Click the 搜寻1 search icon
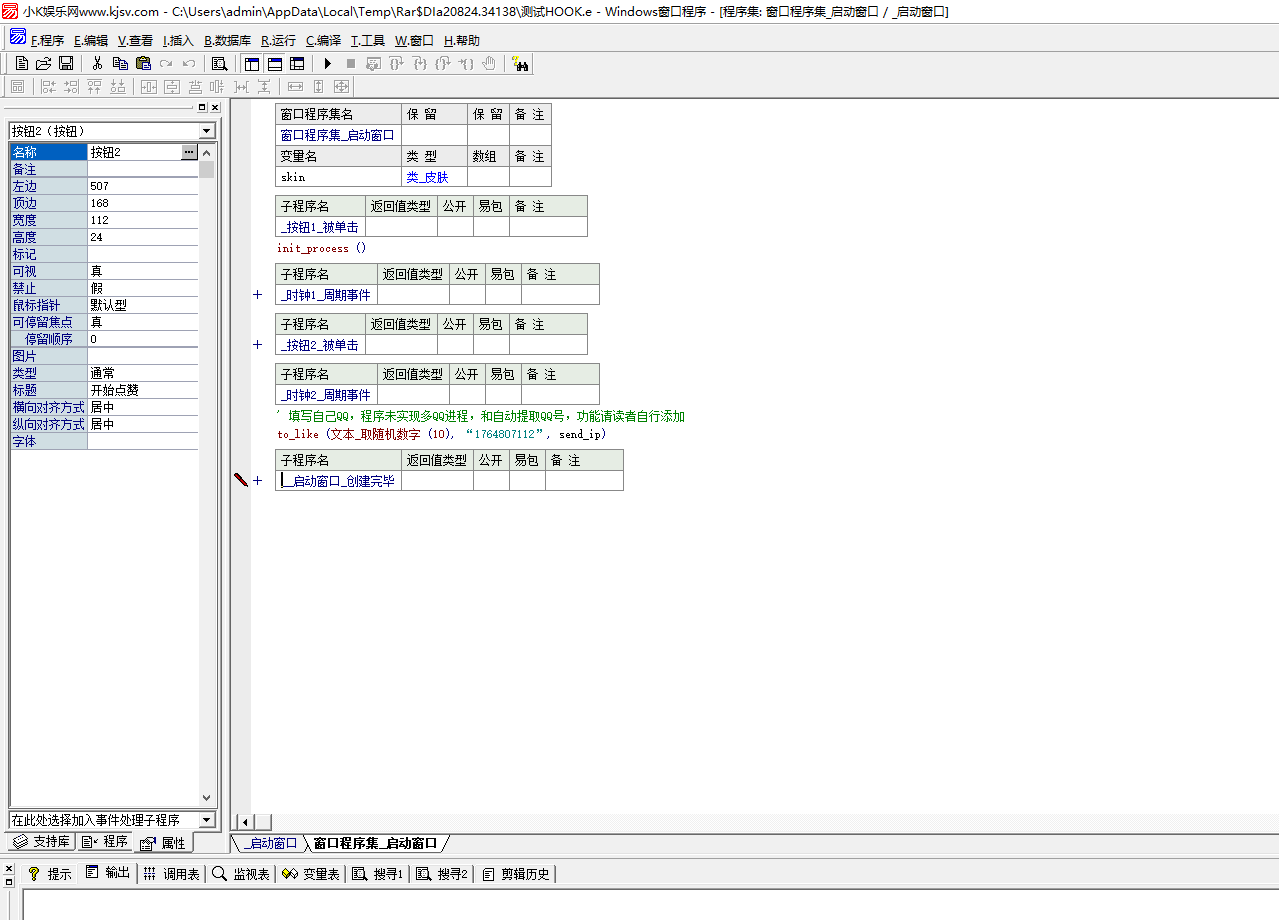Screen dimensions: 1279x920 tap(359, 873)
